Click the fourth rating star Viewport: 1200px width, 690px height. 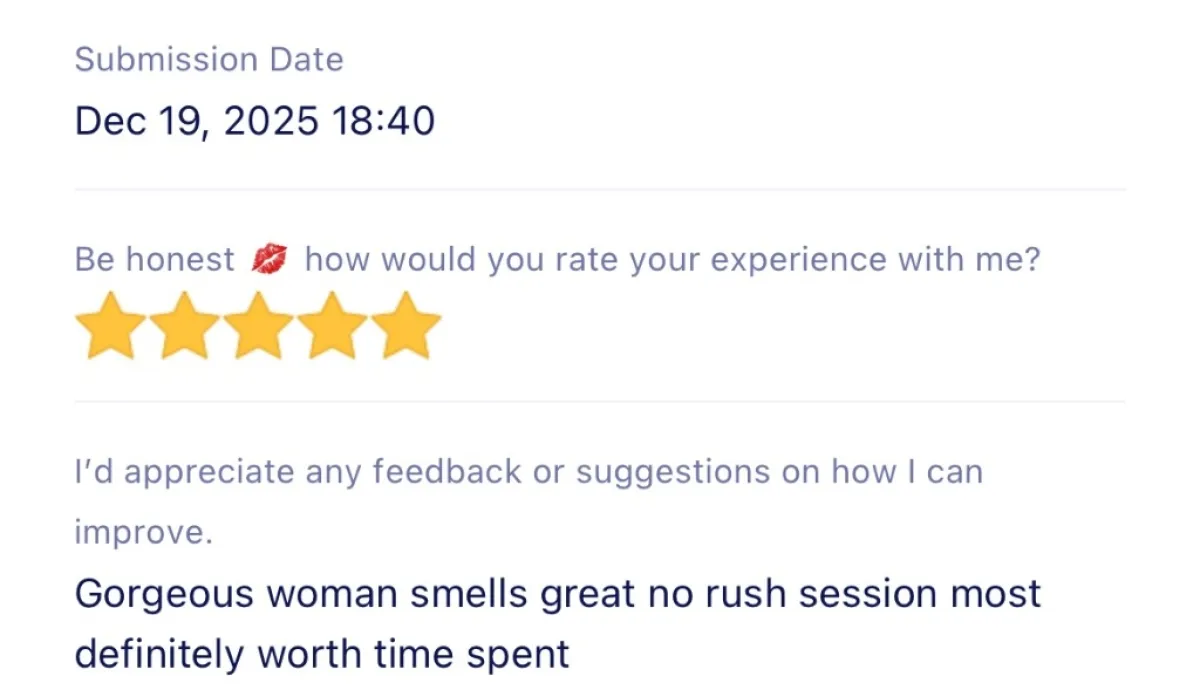tap(333, 326)
